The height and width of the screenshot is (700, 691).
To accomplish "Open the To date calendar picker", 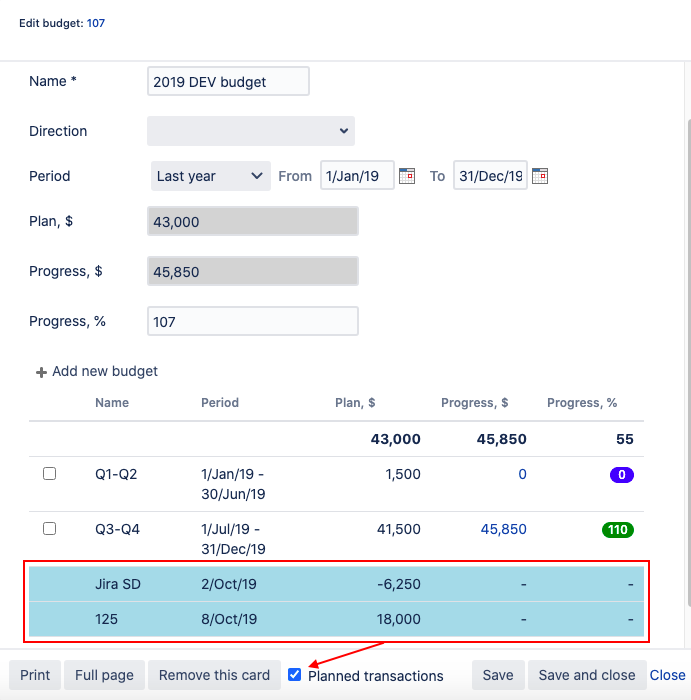I will (x=540, y=176).
